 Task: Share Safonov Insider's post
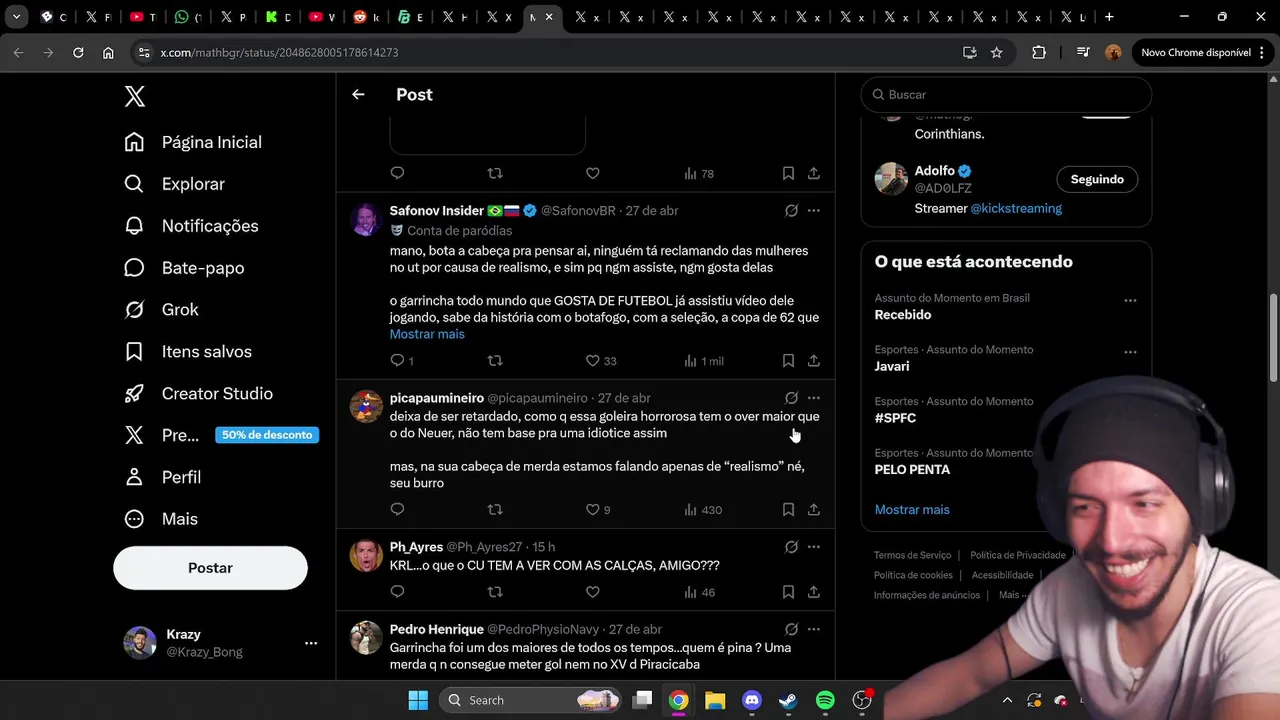[x=814, y=361]
